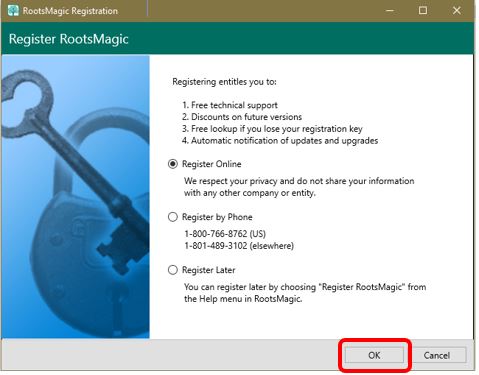Click the Register Later help menu explanation
The width and height of the screenshot is (479, 375).
305,293
